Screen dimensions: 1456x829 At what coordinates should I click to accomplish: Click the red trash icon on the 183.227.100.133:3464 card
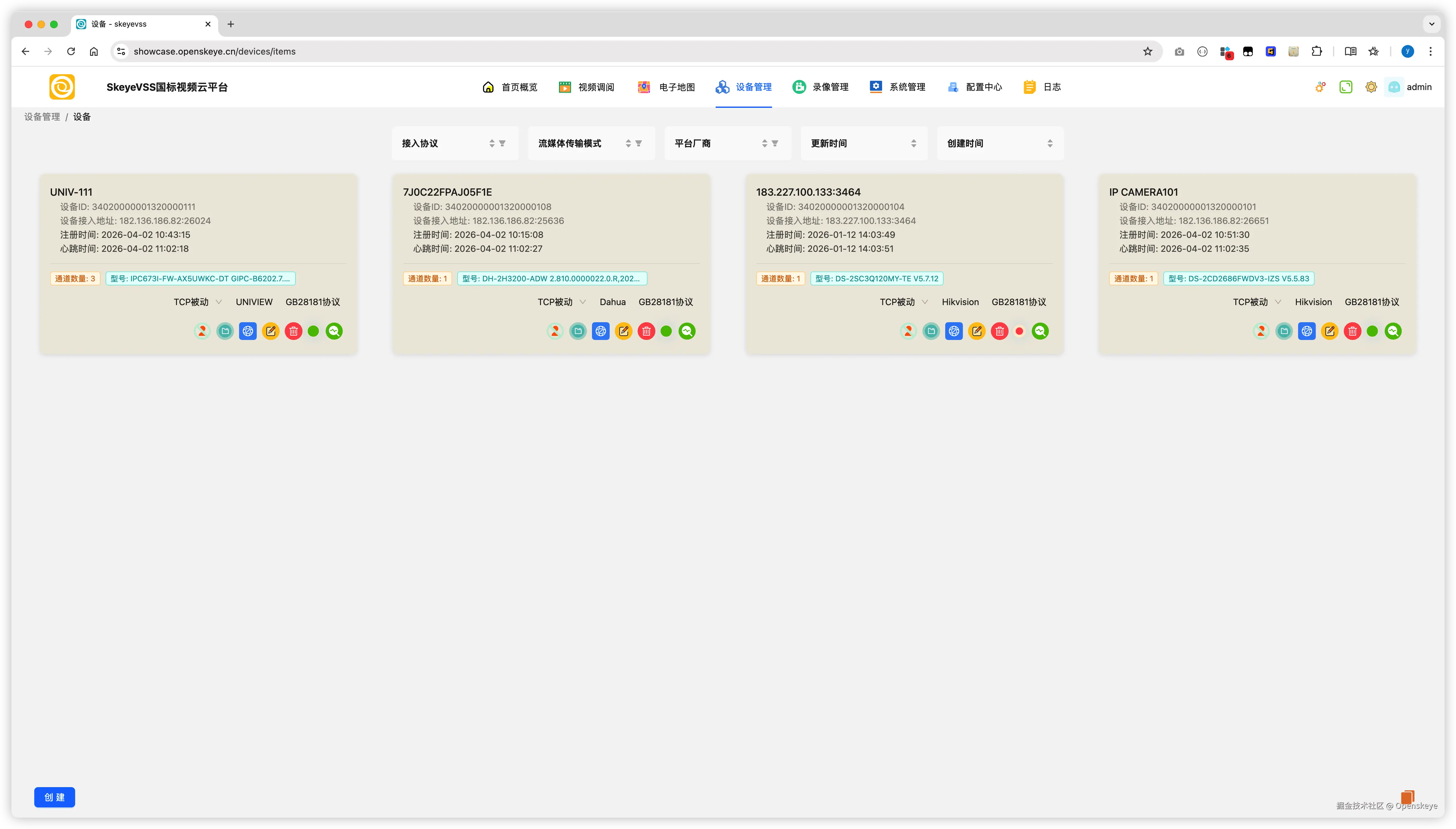999,331
